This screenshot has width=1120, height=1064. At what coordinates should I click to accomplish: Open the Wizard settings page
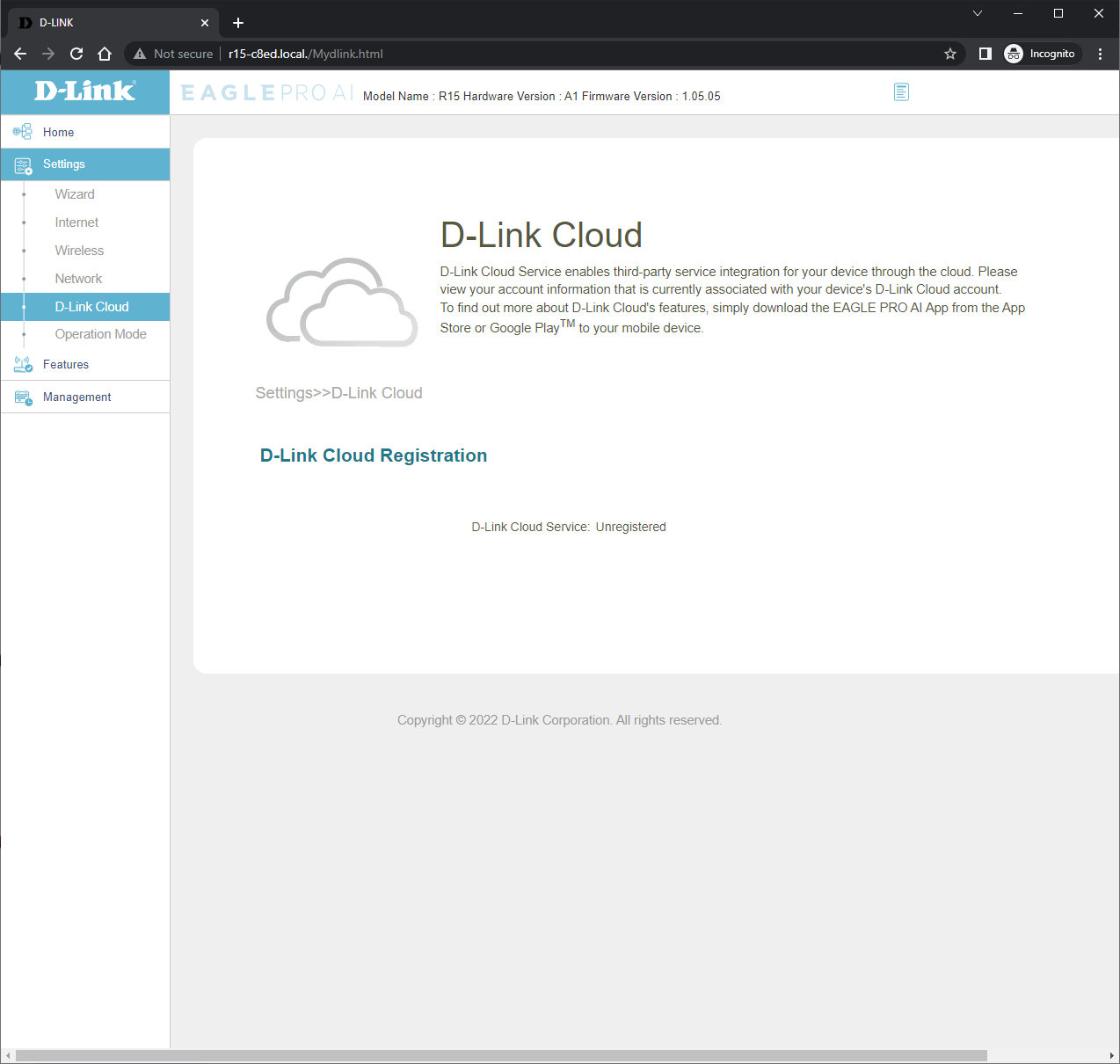click(x=75, y=194)
